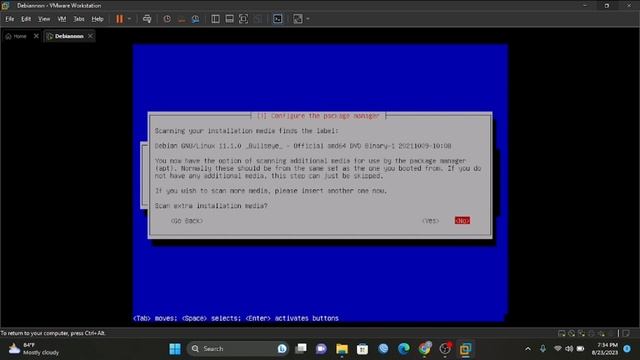Open the Help menu
The height and width of the screenshot is (360, 640).
tap(98, 19)
